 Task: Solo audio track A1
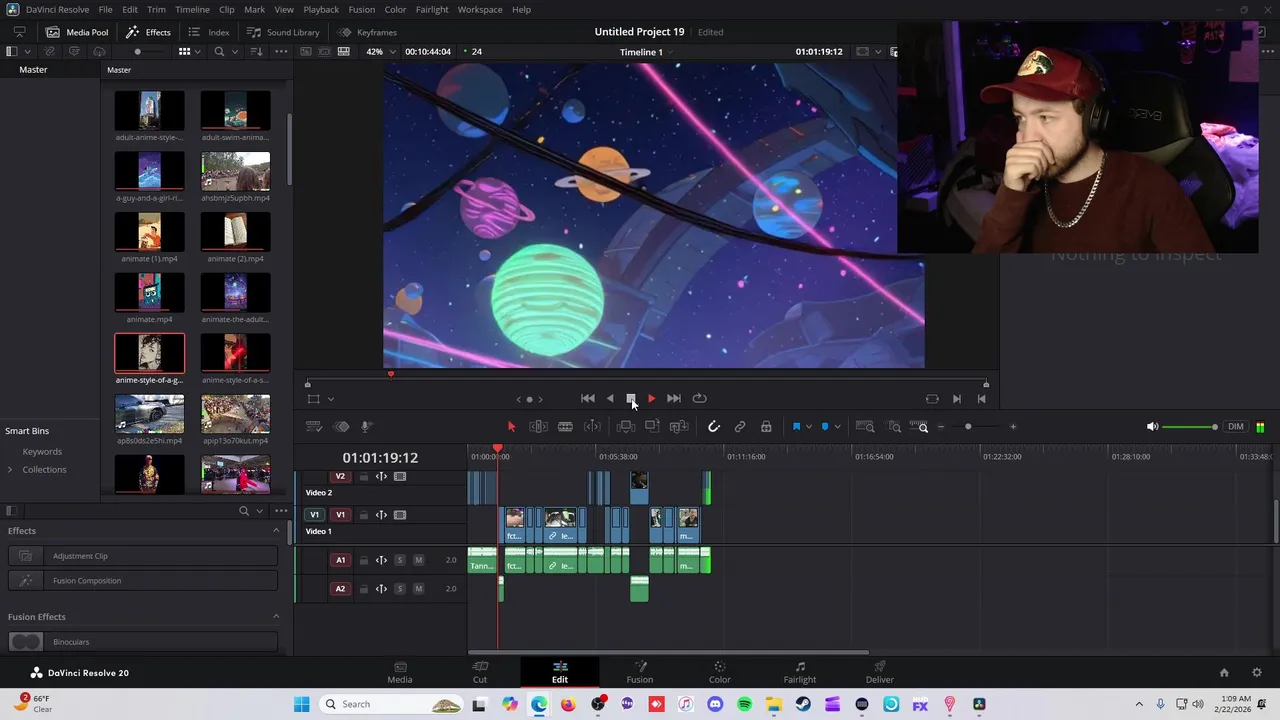[399, 560]
